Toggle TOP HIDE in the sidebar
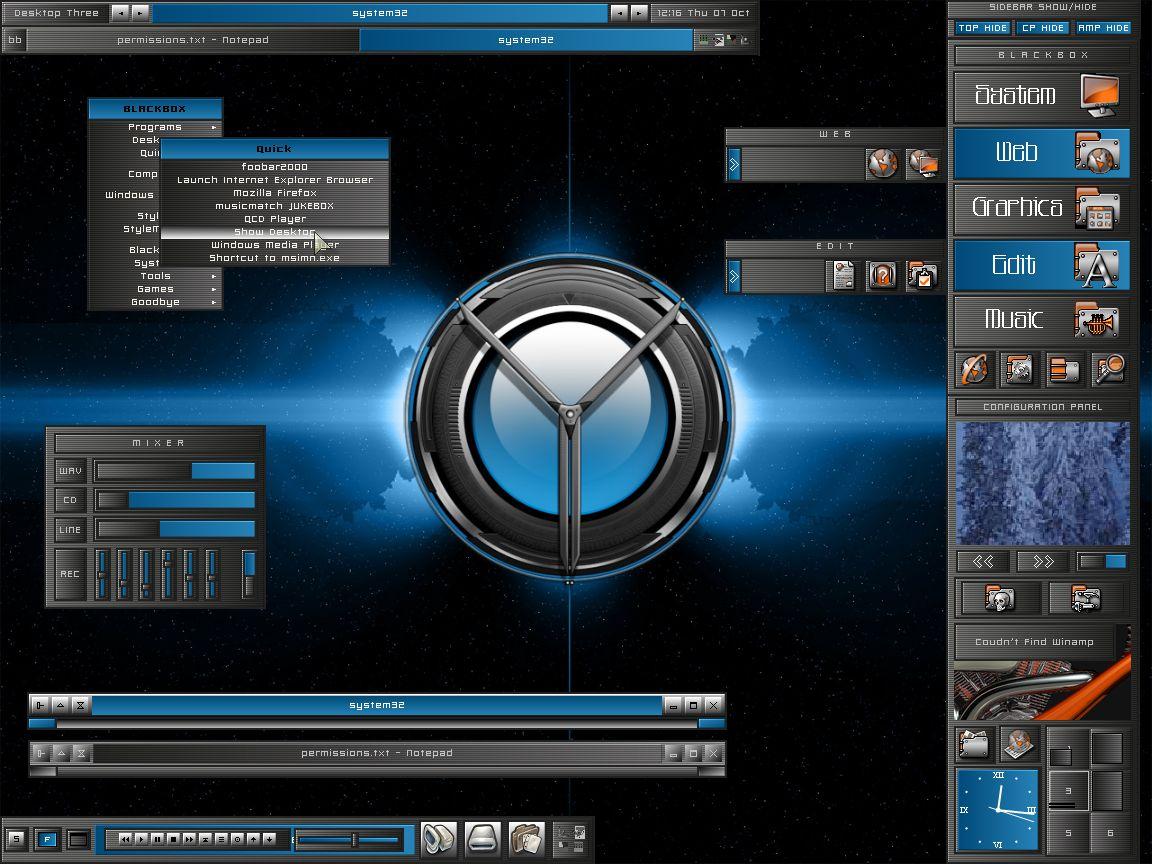1152x864 pixels. click(982, 28)
